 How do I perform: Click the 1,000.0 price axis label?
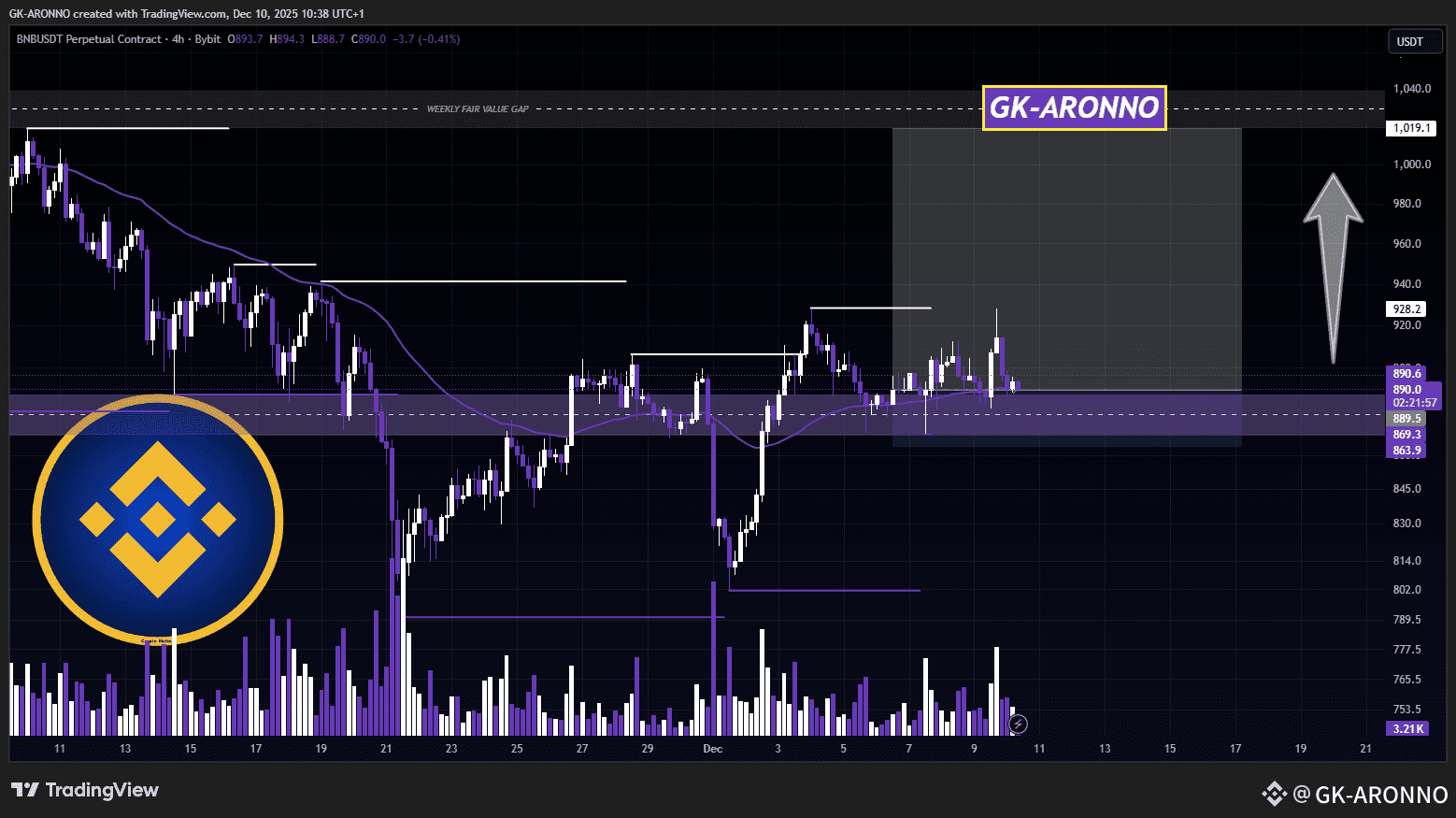[1412, 165]
